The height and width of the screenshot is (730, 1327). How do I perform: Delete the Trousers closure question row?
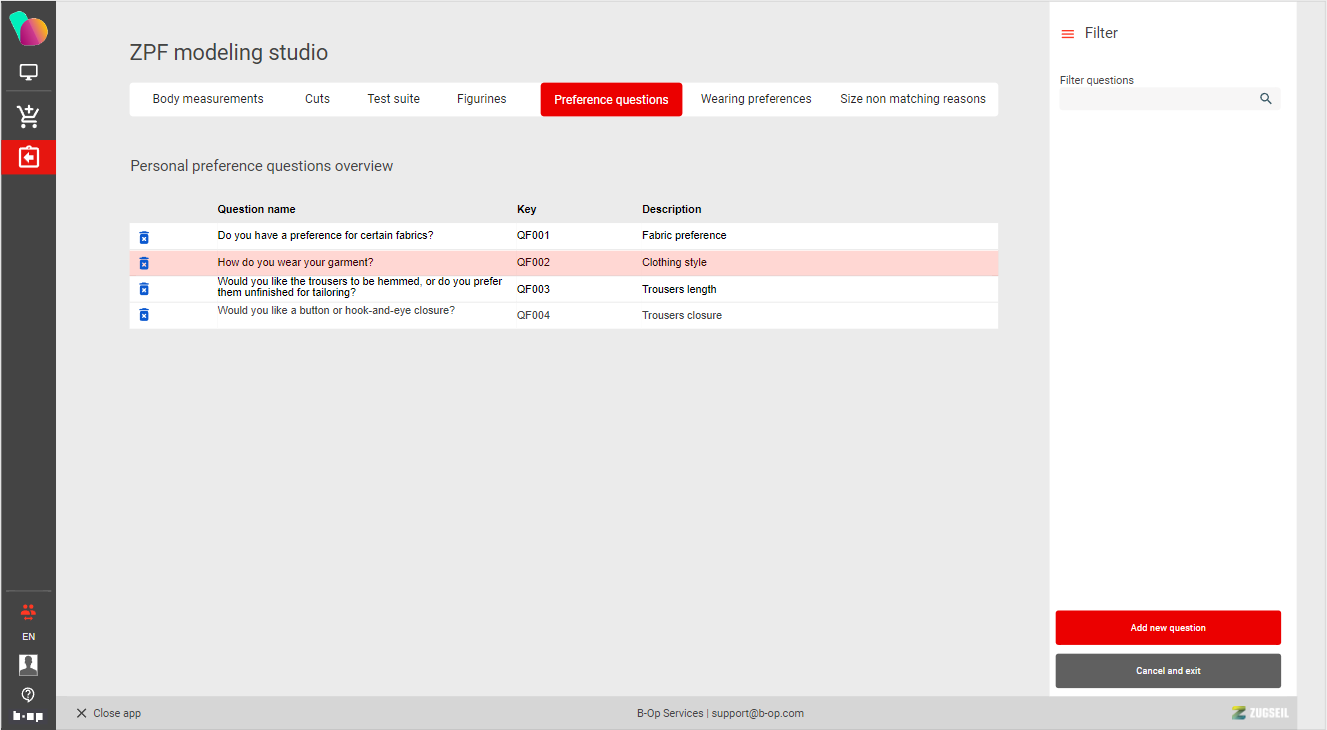pyautogui.click(x=144, y=315)
